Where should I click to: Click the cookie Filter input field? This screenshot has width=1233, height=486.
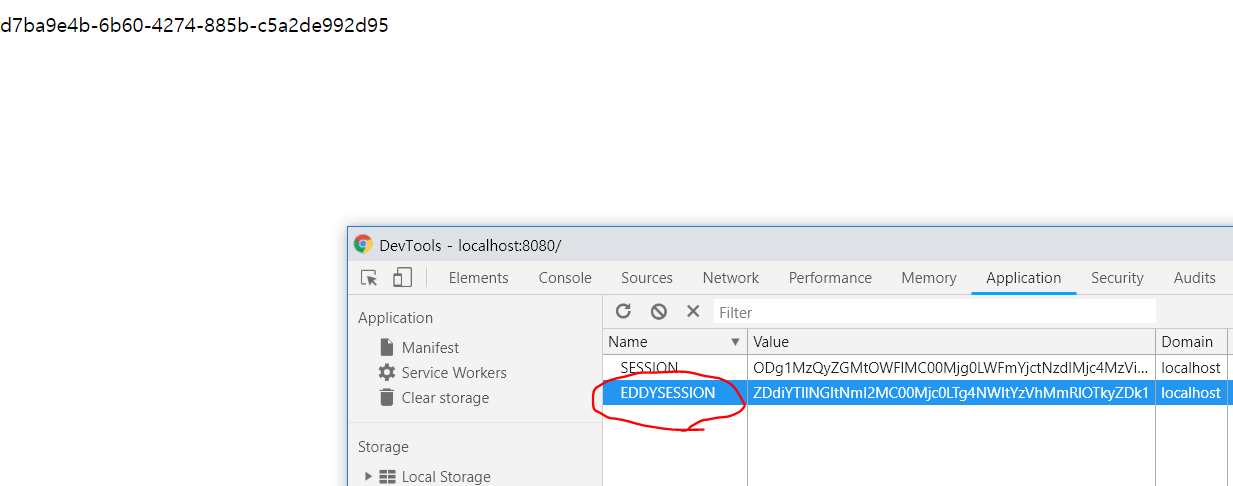(934, 312)
